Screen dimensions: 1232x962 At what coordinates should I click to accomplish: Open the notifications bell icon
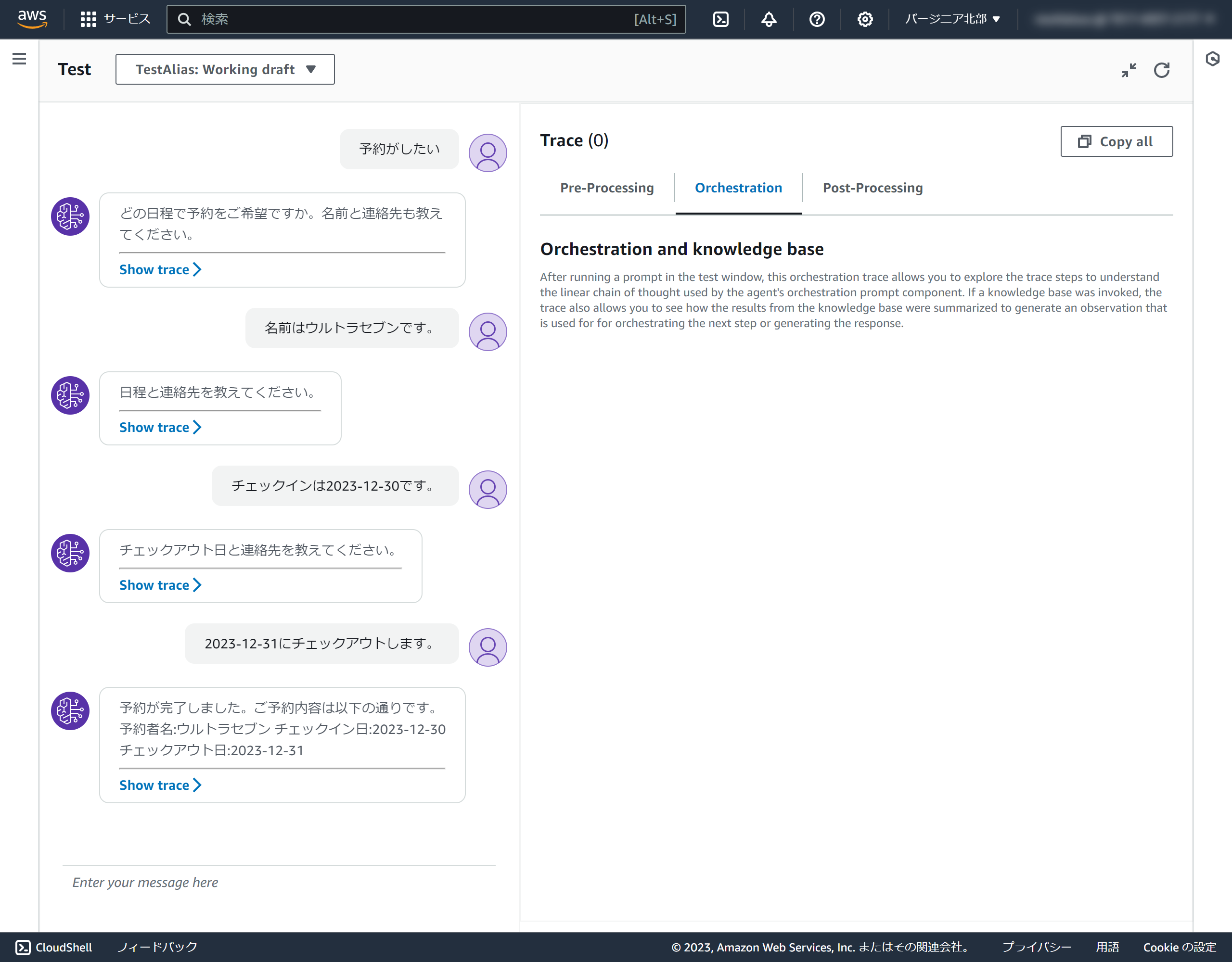(768, 19)
